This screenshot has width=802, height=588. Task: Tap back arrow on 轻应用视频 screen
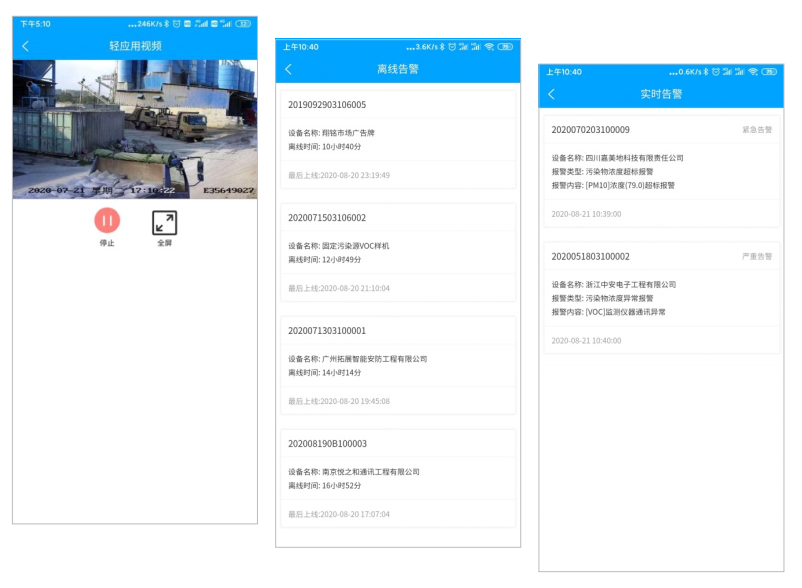coord(25,46)
